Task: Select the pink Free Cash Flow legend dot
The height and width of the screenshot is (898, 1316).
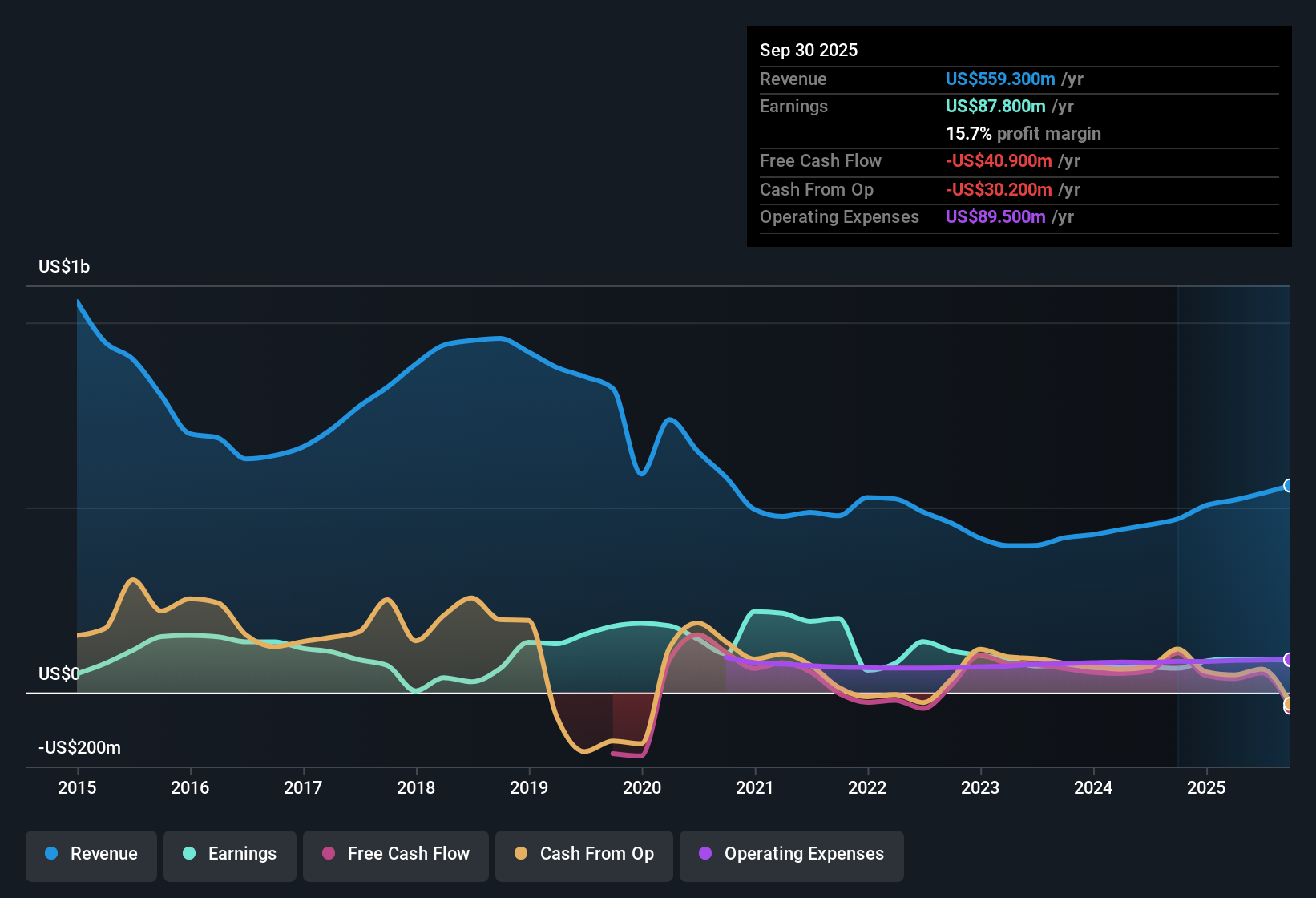Action: point(328,854)
